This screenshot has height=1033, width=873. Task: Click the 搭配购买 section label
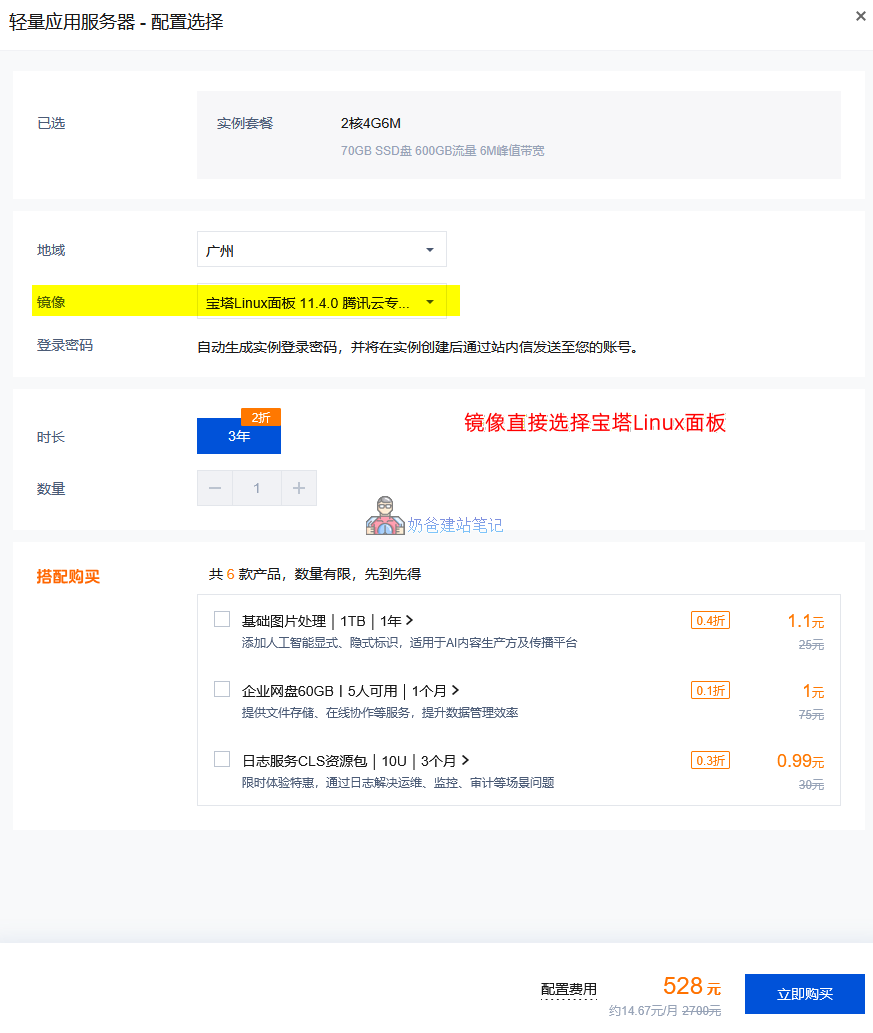pyautogui.click(x=67, y=577)
